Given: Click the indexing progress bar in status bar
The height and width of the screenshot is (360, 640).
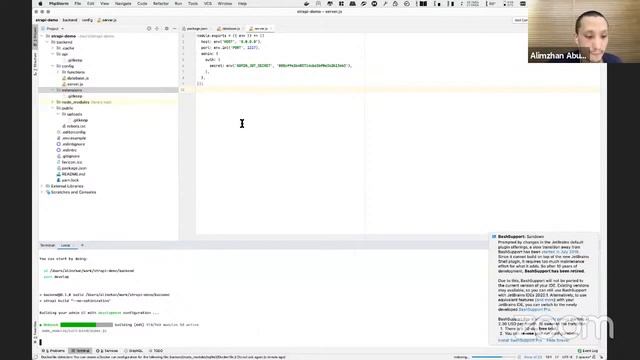Looking at the screenshot, I should pos(493,357).
